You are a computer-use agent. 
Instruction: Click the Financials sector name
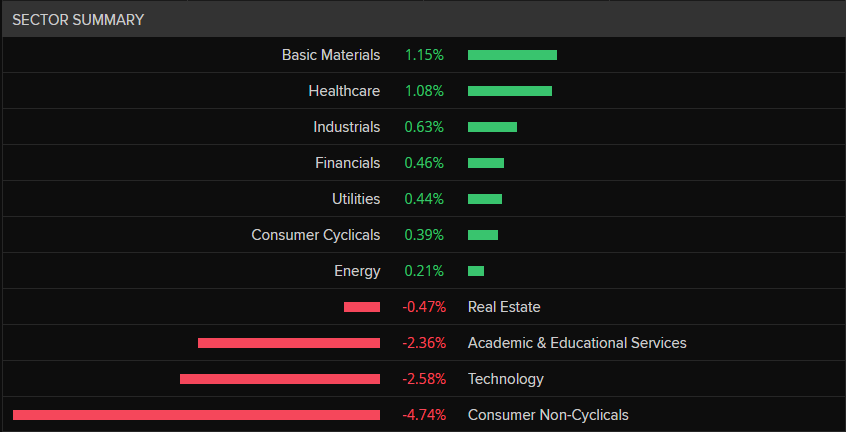coord(347,163)
